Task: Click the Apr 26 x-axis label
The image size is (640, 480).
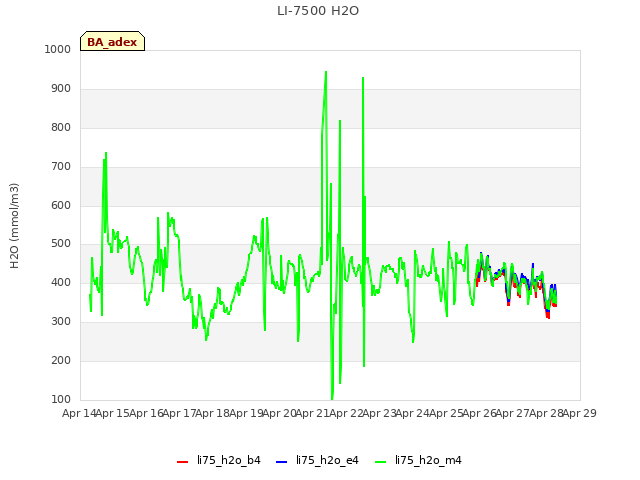Action: tap(479, 413)
